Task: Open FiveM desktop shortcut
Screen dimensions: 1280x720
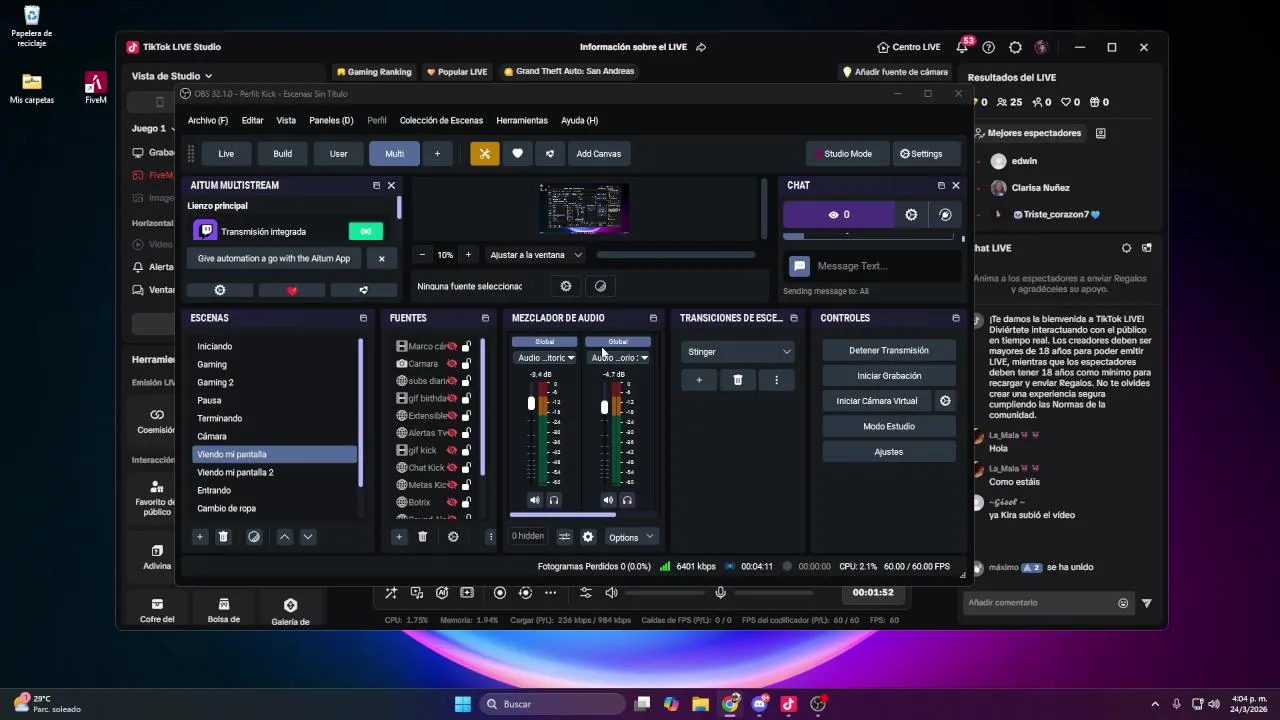Action: (x=96, y=88)
